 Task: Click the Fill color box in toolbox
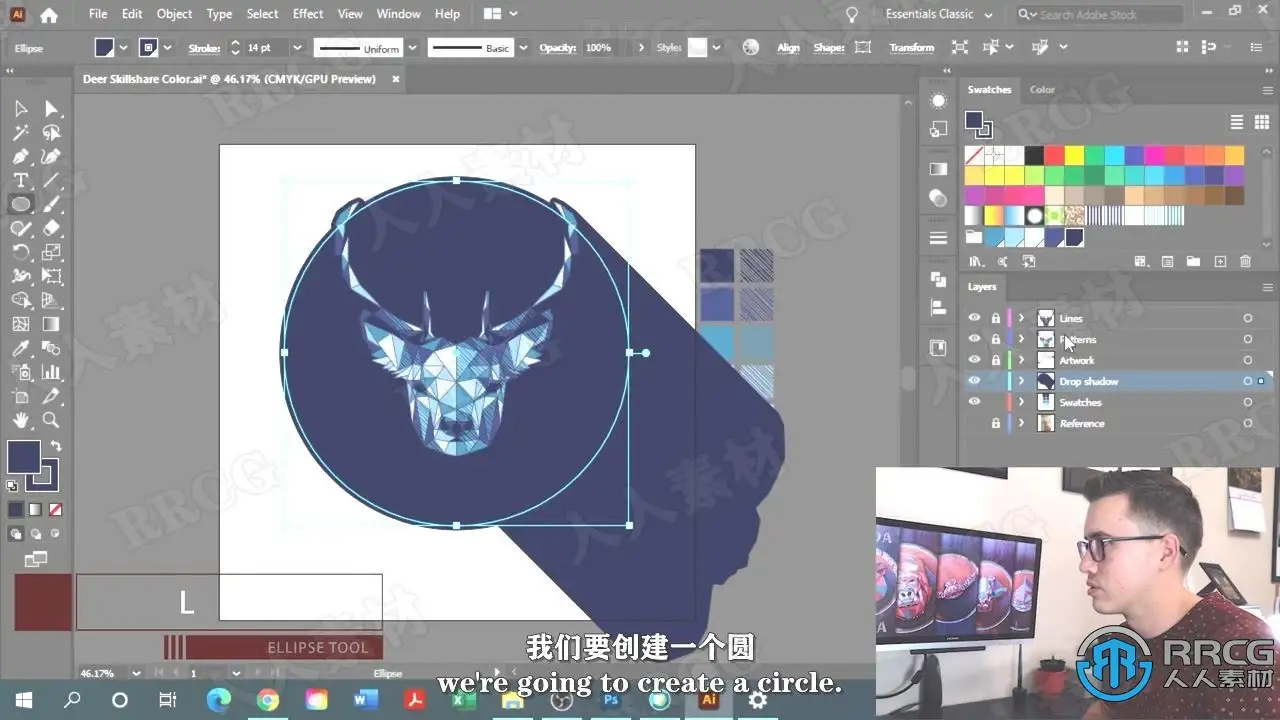point(24,457)
